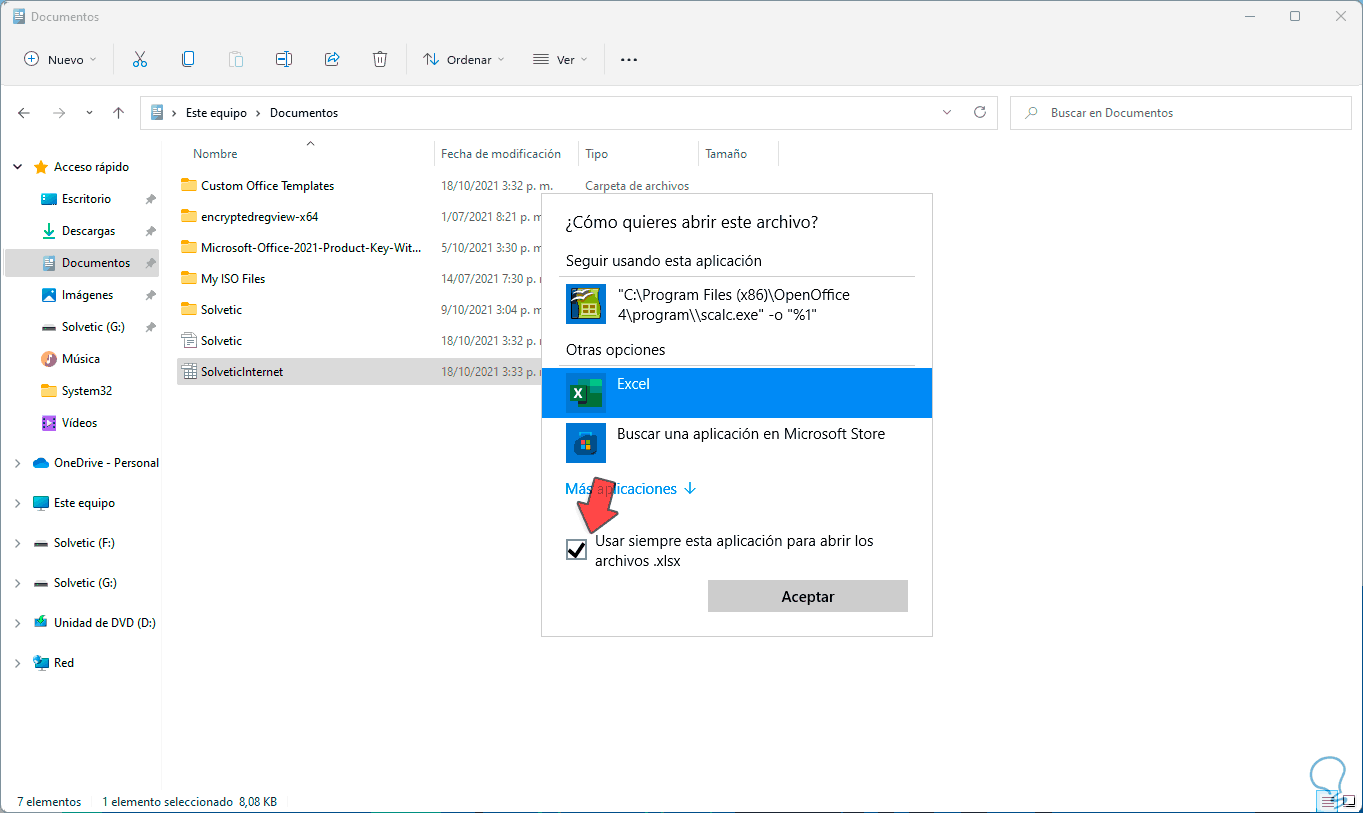Viewport: 1363px width, 813px height.
Task: Refresh the Documentos folder view
Action: [x=980, y=113]
